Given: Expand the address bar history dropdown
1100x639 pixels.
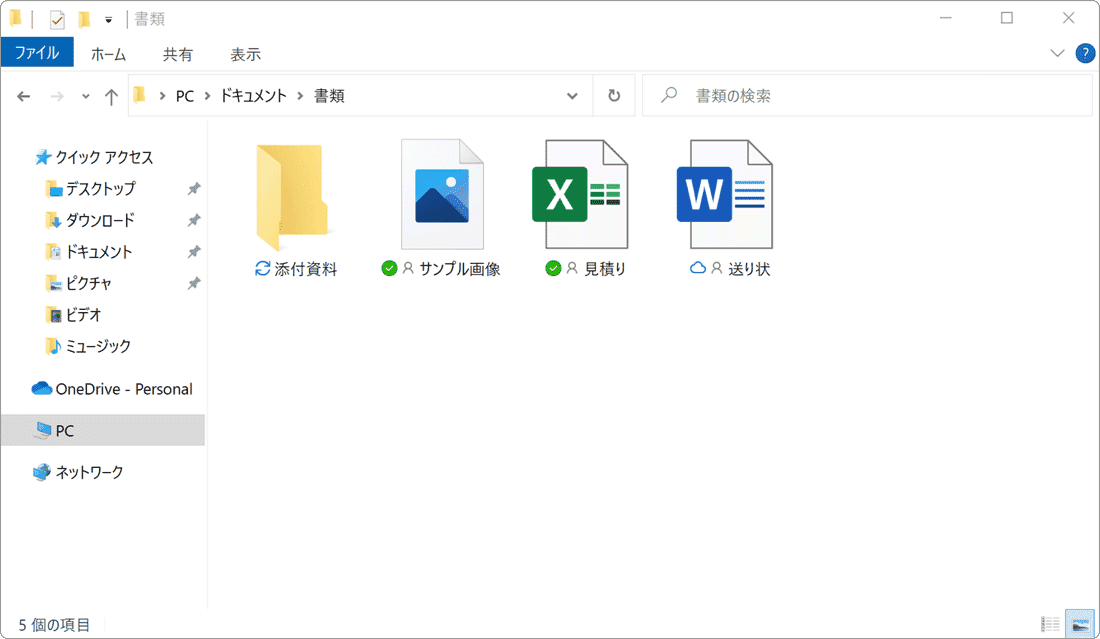Looking at the screenshot, I should pyautogui.click(x=572, y=95).
